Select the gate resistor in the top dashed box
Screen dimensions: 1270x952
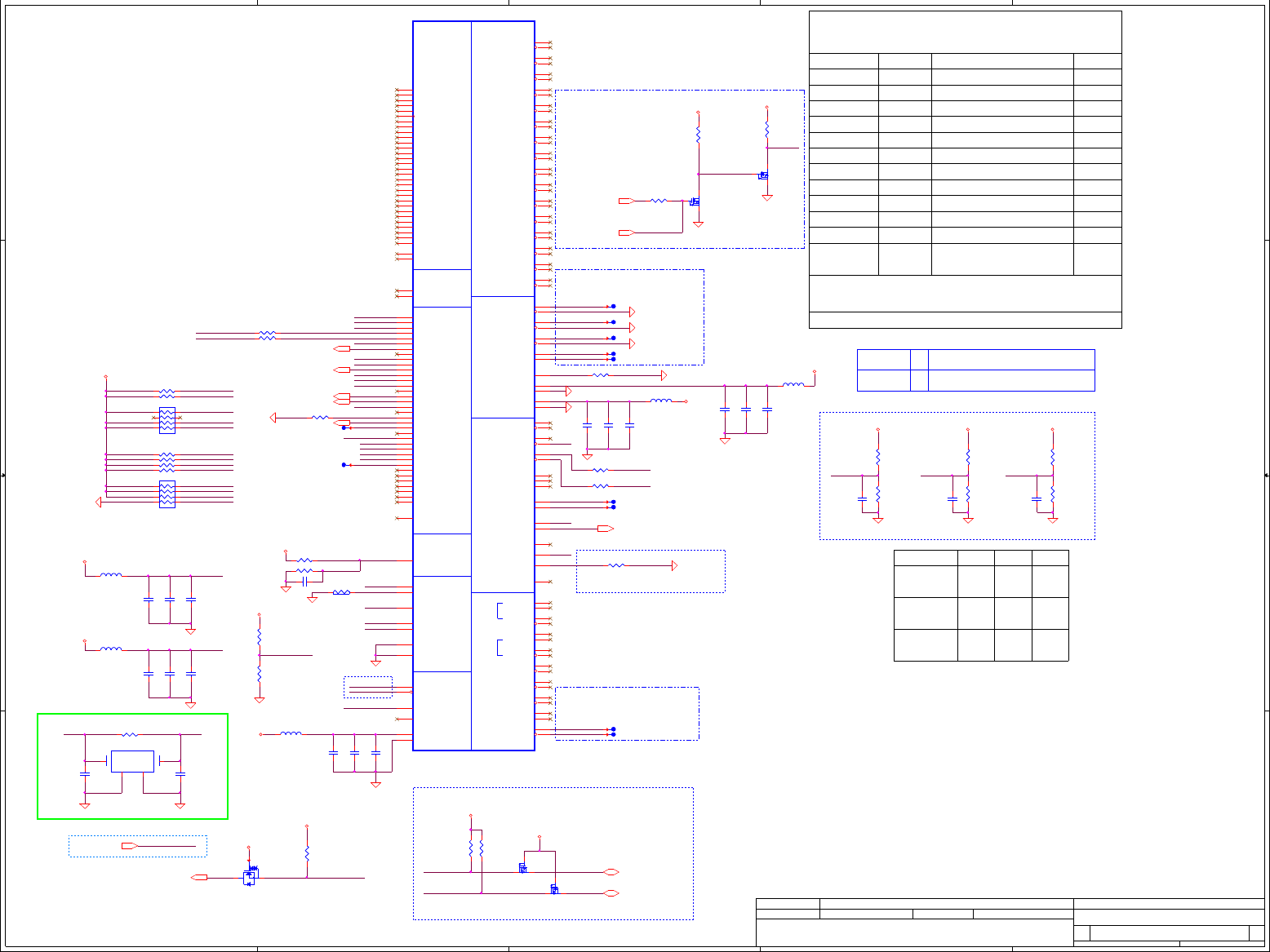659,200
